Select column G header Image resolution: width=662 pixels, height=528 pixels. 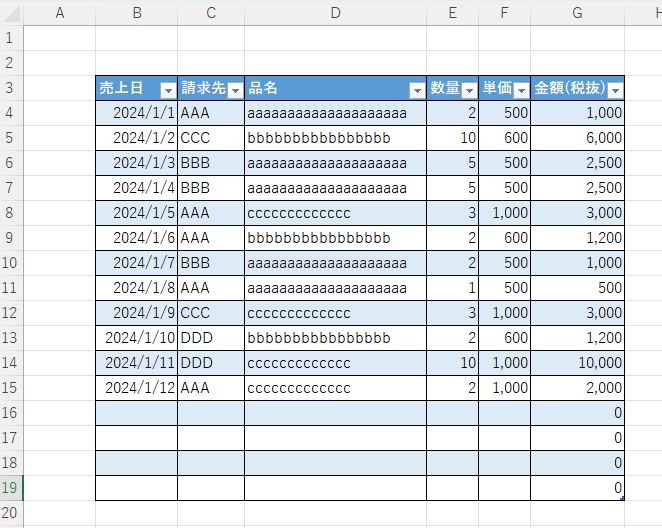pos(578,13)
